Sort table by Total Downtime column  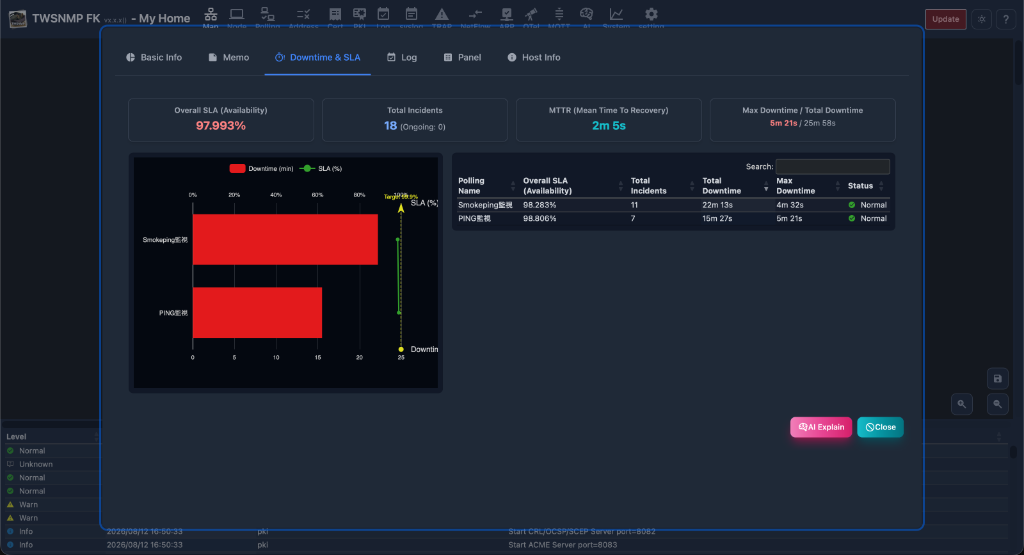tap(735, 185)
